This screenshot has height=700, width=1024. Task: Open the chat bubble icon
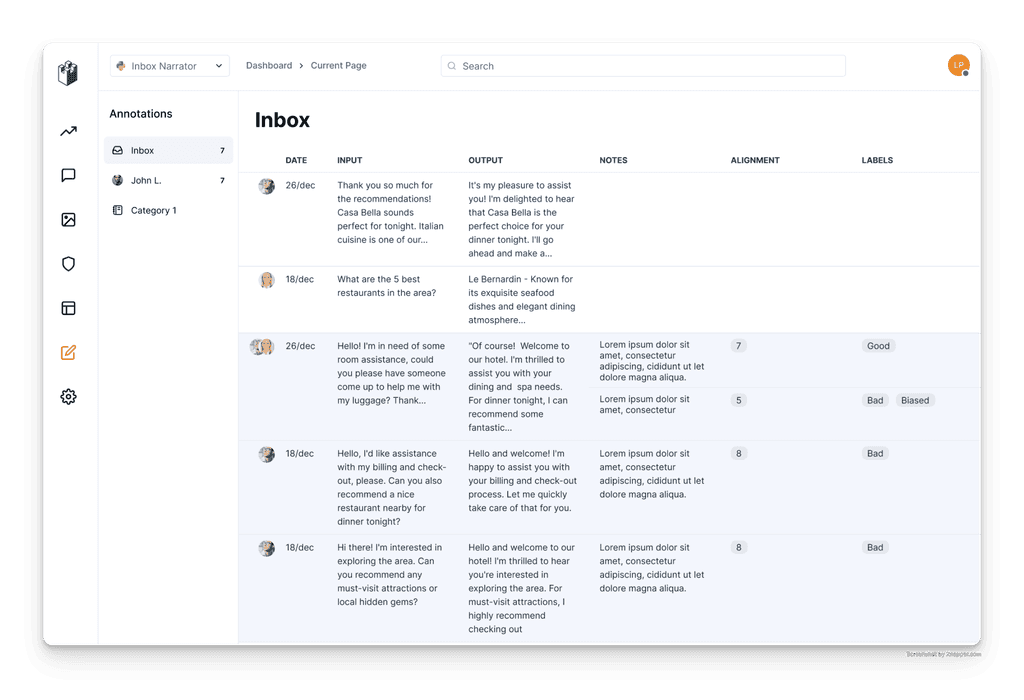[68, 176]
